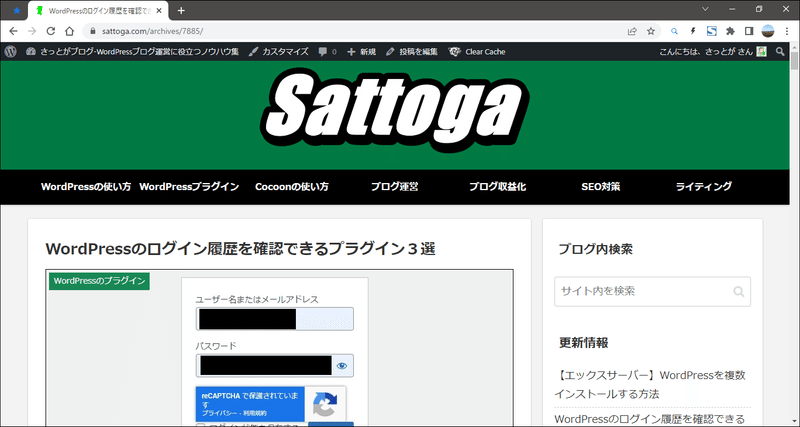
Task: Toggle the browser side panel
Action: pos(749,31)
